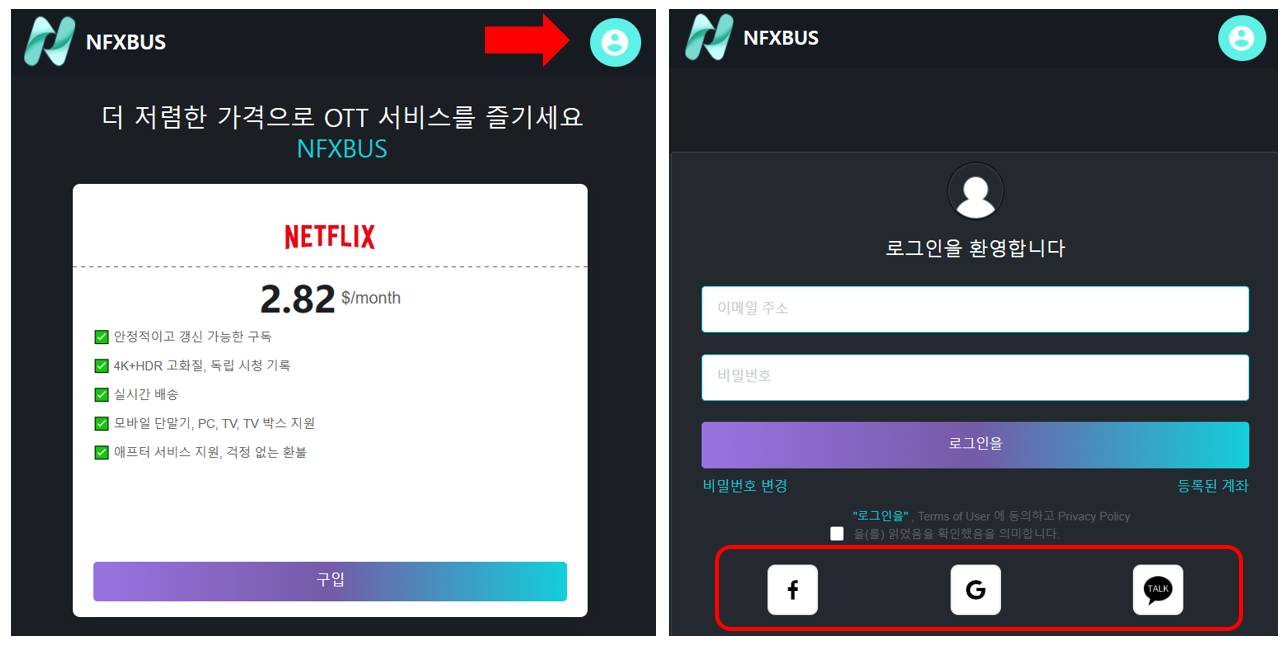
Task: Focus the 이메일 주소 email field
Action: click(975, 309)
